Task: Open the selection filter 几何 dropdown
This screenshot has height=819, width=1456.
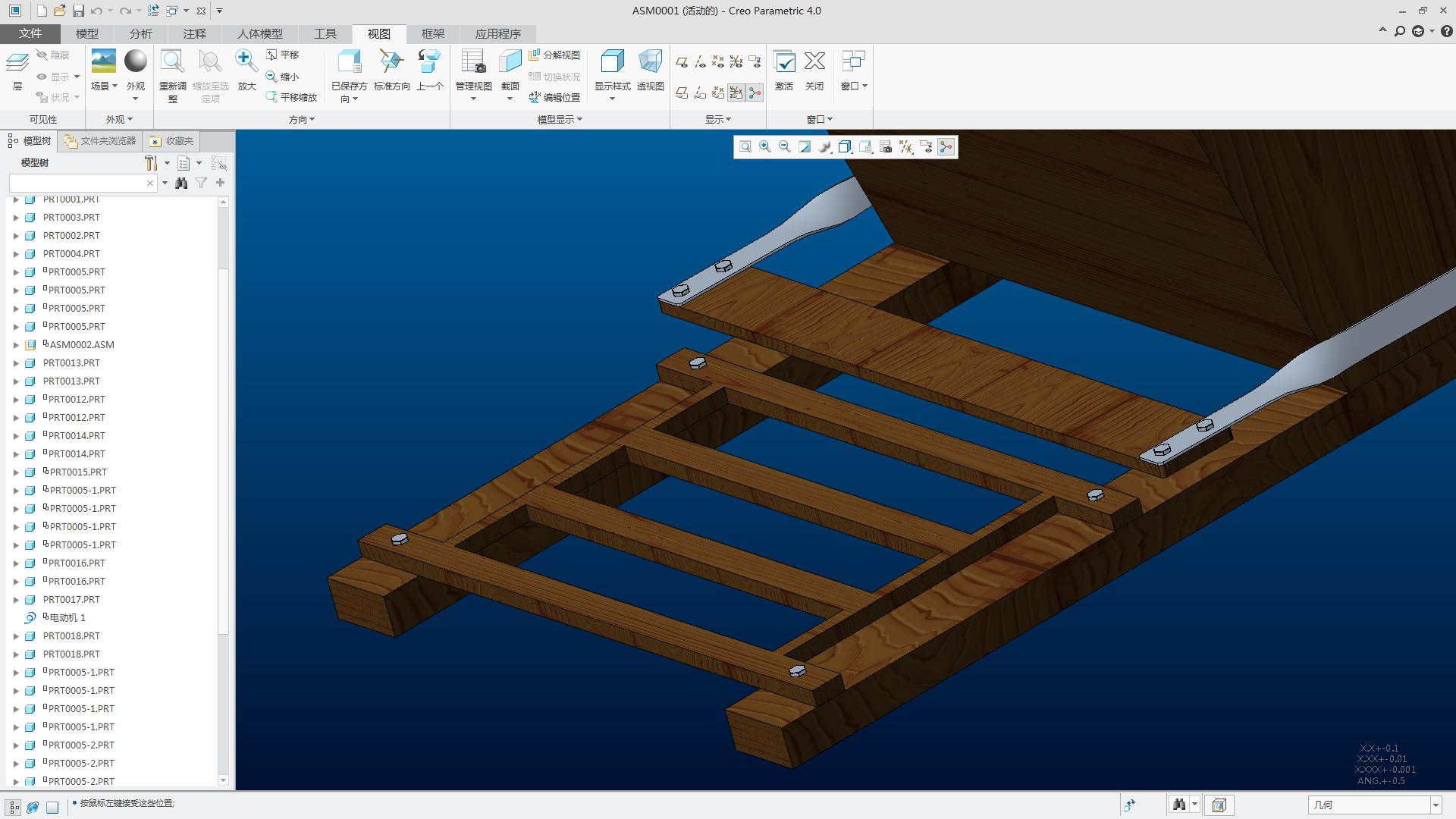Action: point(1435,805)
